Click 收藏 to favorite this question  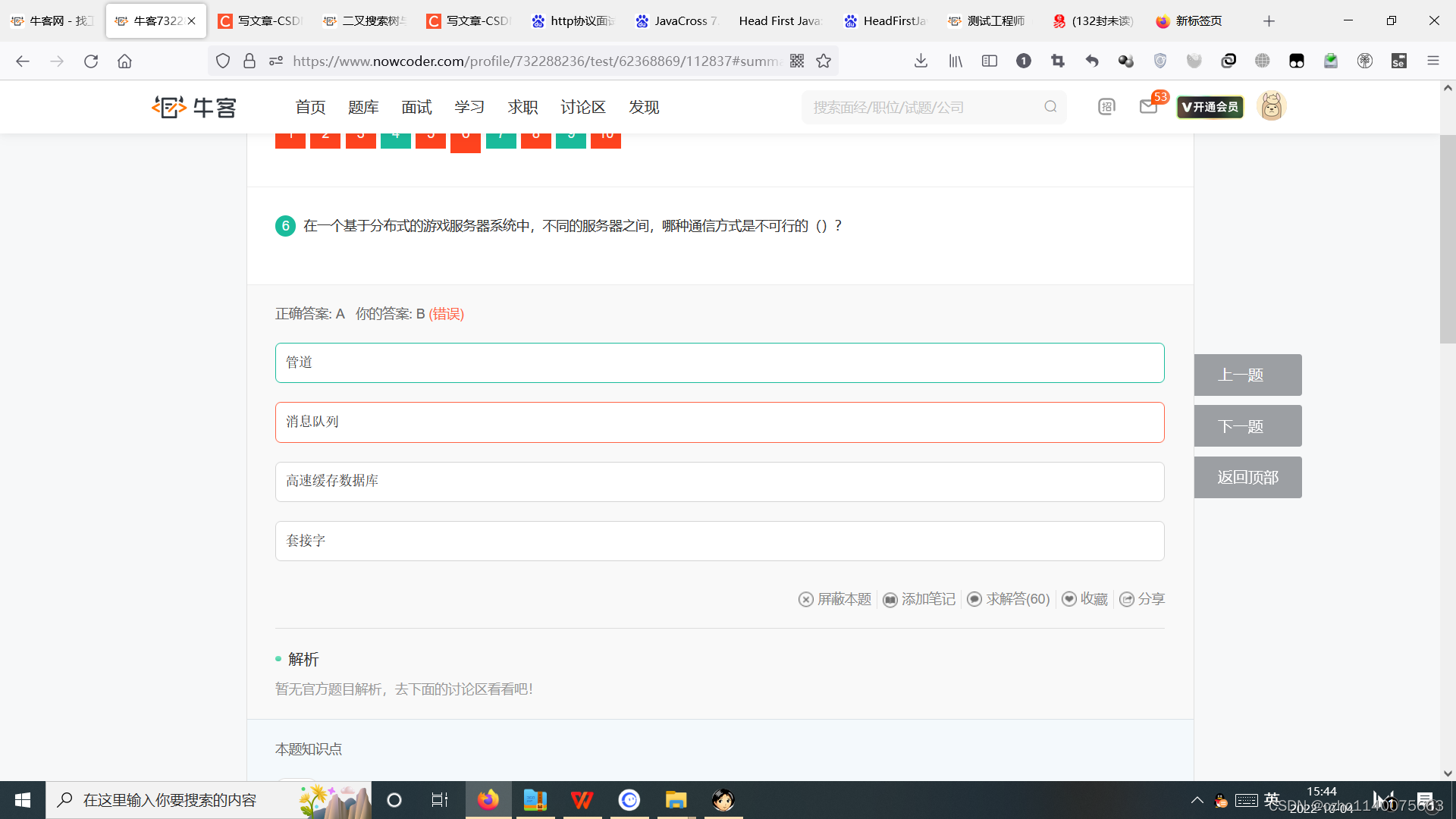point(1085,599)
